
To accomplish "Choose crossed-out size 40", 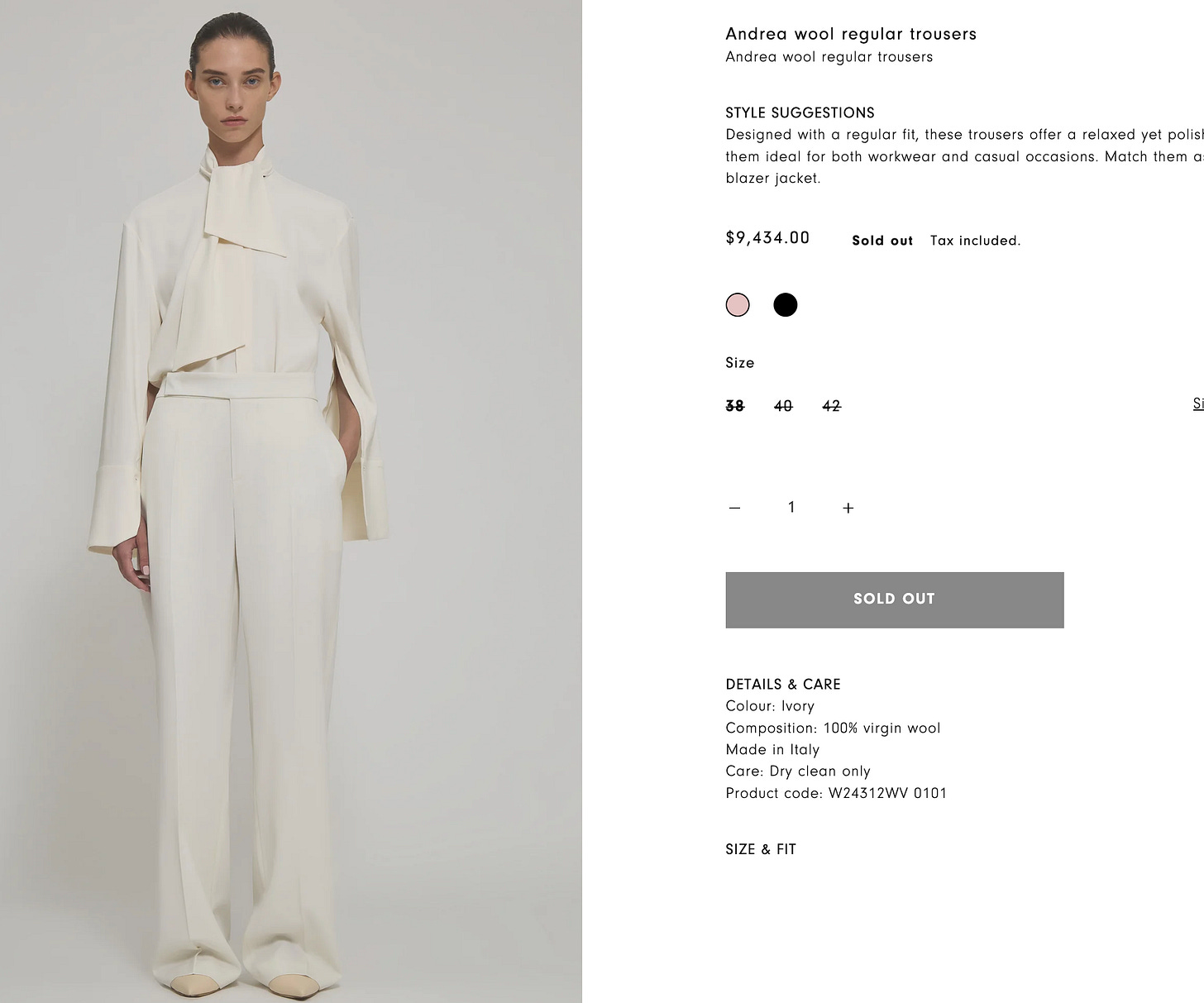I will (x=783, y=406).
